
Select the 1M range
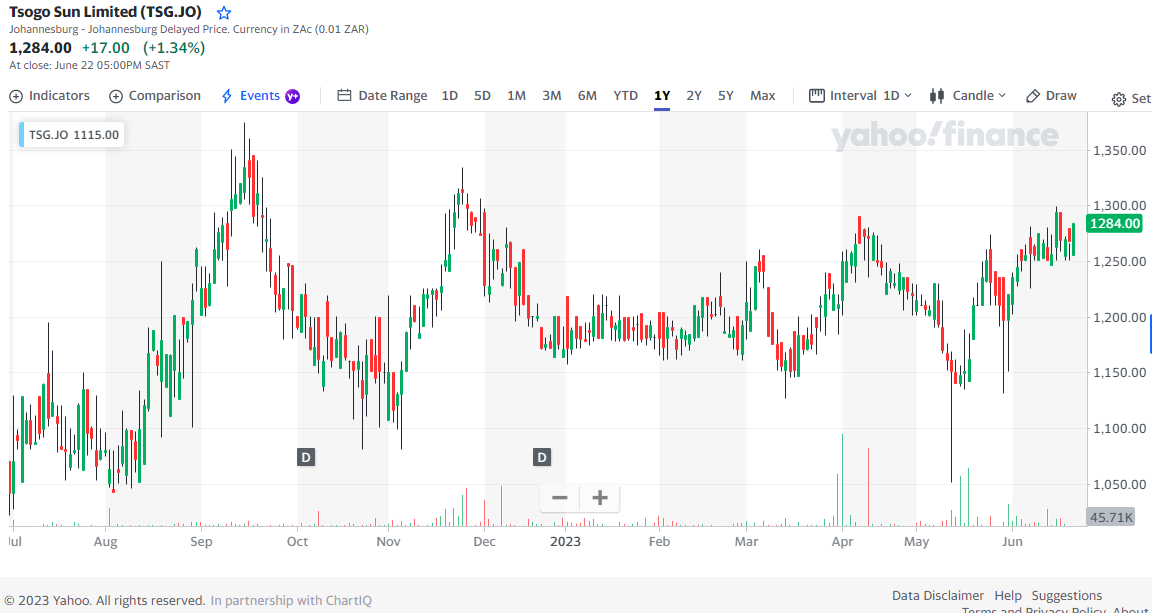click(x=516, y=96)
